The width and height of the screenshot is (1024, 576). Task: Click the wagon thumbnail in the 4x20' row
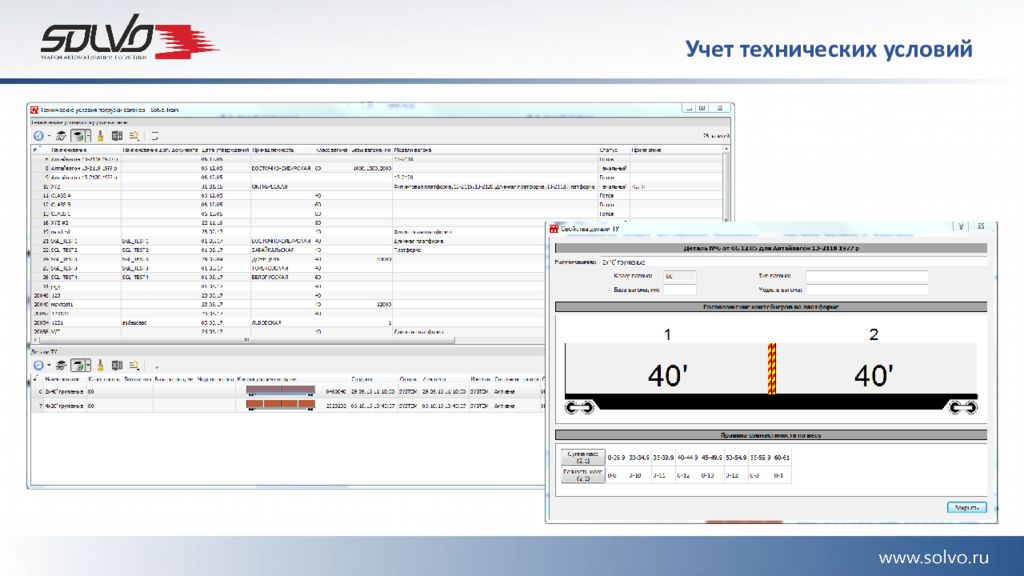click(281, 406)
